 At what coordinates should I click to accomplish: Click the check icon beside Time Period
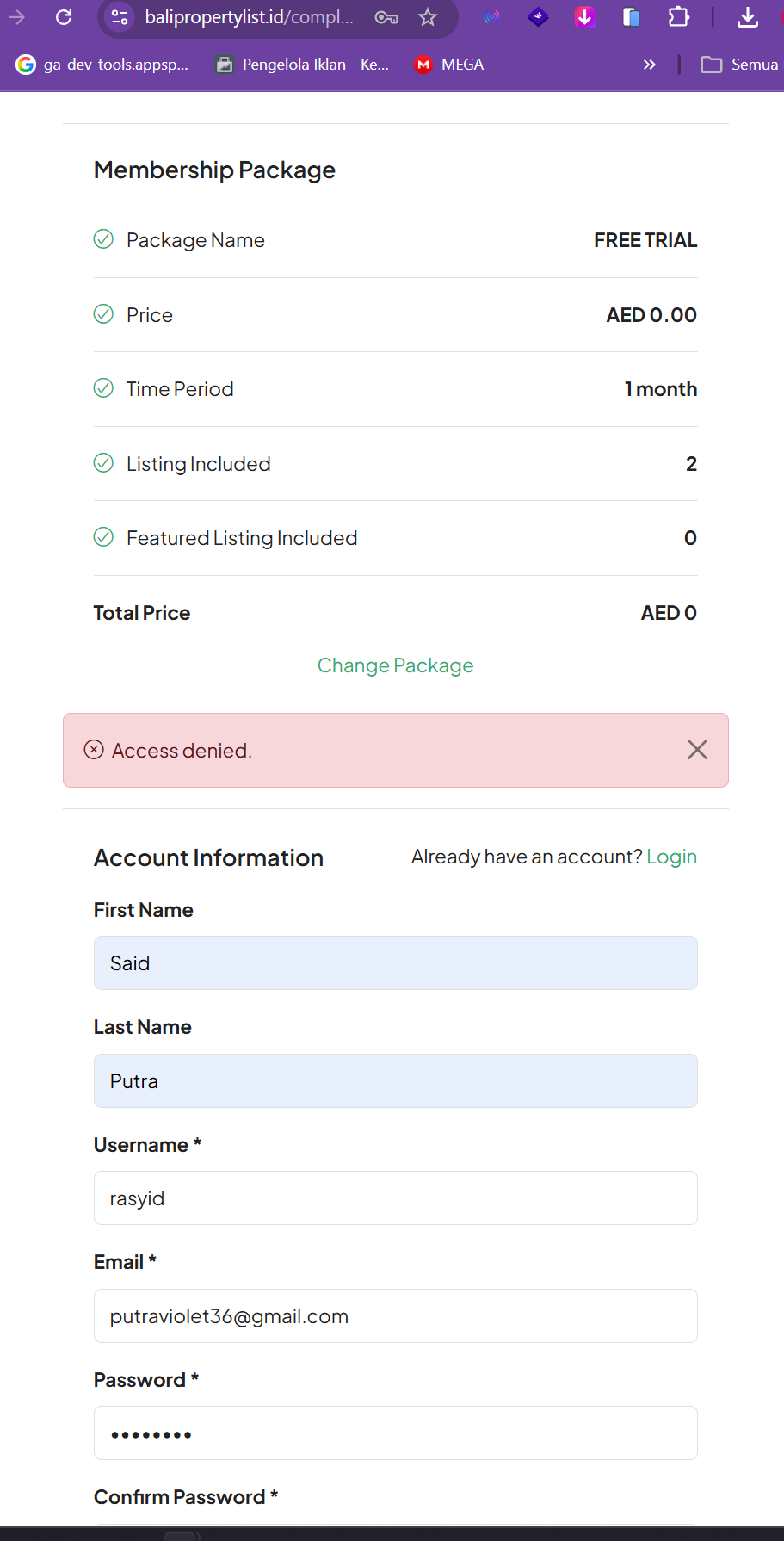click(103, 388)
